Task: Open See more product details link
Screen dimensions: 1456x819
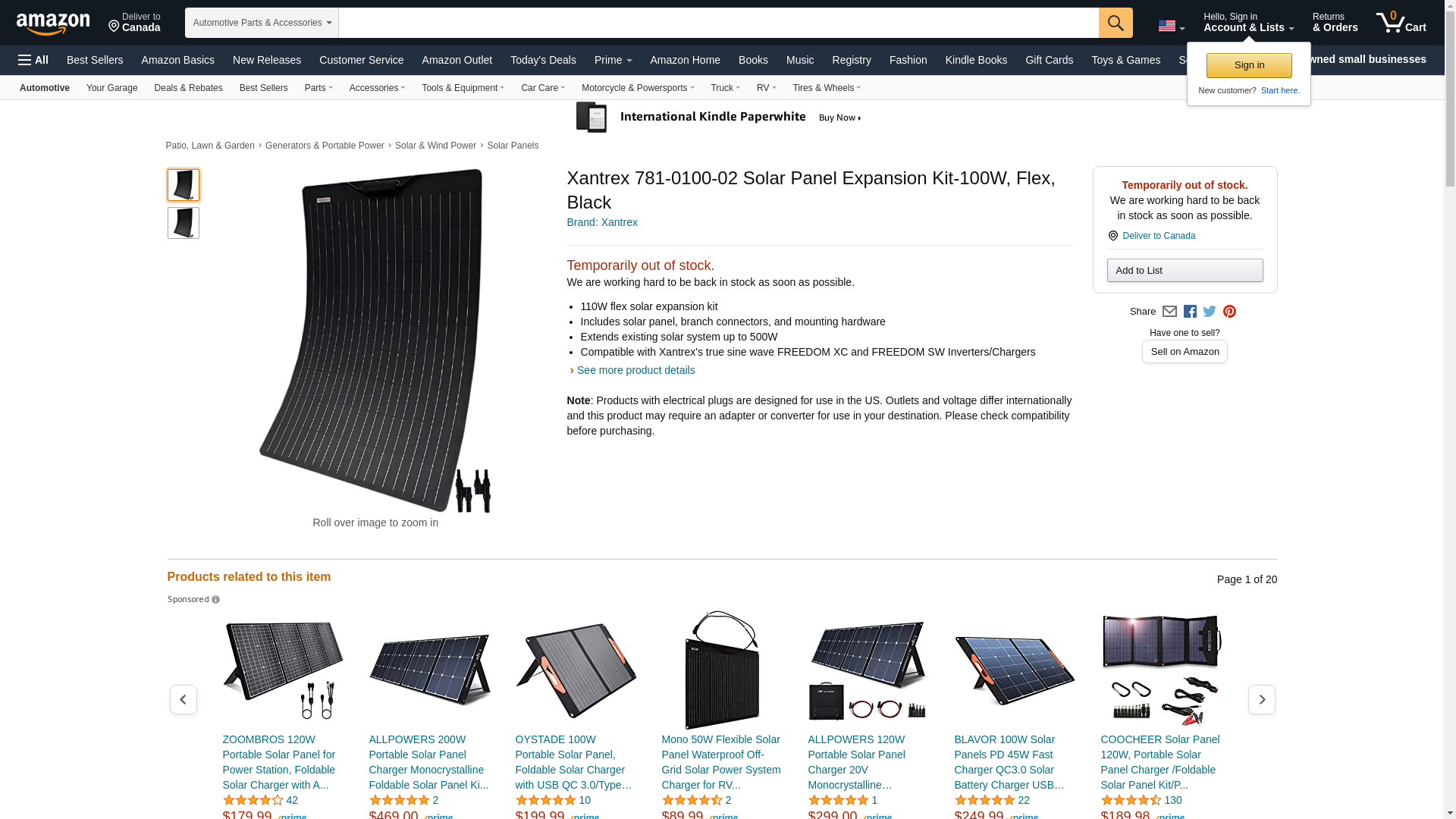Action: click(635, 370)
